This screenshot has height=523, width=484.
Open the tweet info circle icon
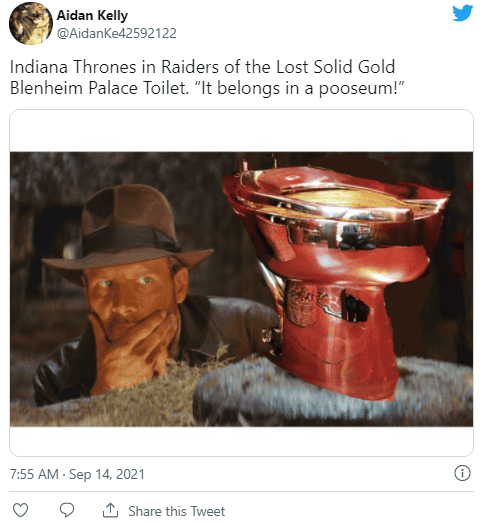click(x=462, y=473)
